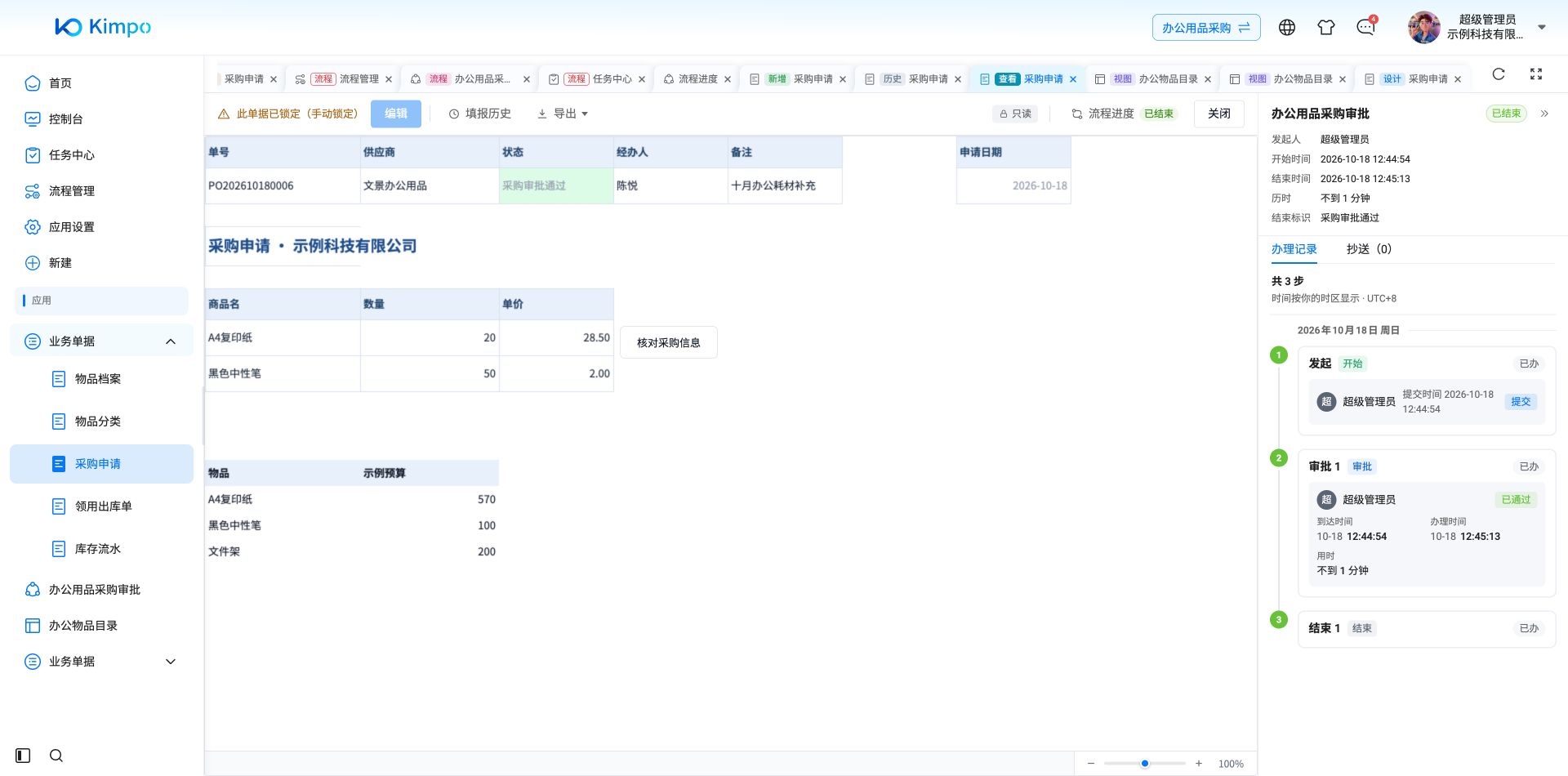This screenshot has width=1568, height=776.
Task: Click 关闭 button
Action: click(x=1219, y=114)
